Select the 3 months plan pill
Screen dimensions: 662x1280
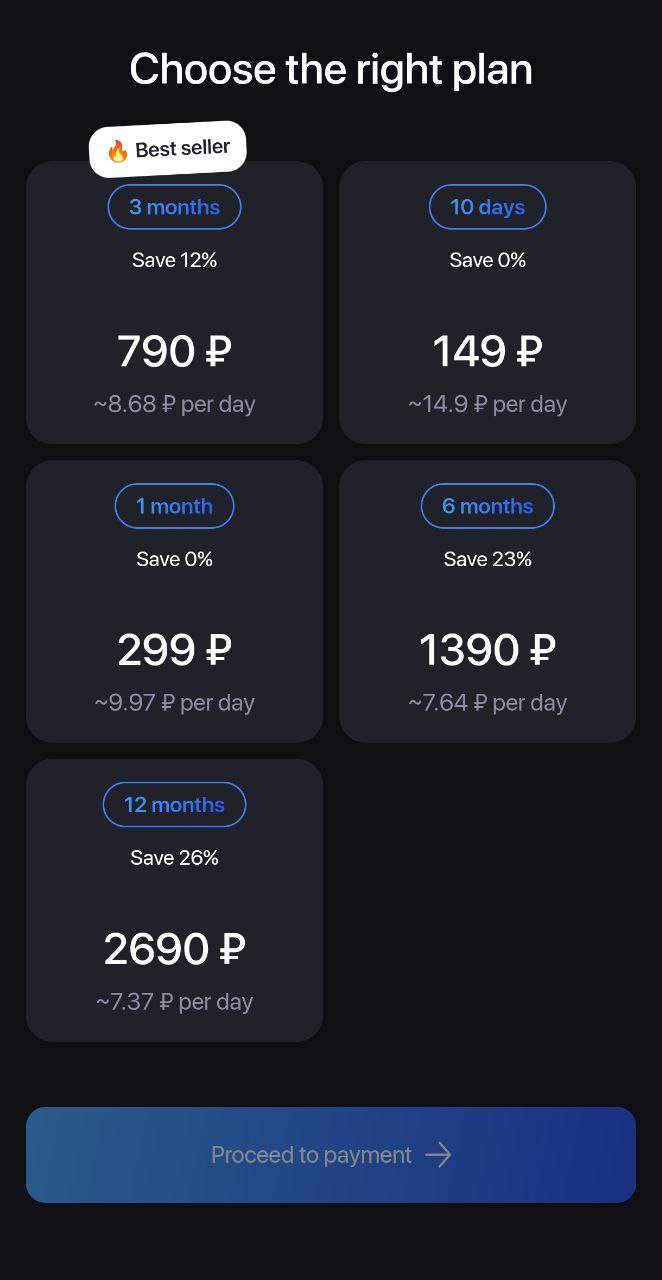tap(175, 207)
